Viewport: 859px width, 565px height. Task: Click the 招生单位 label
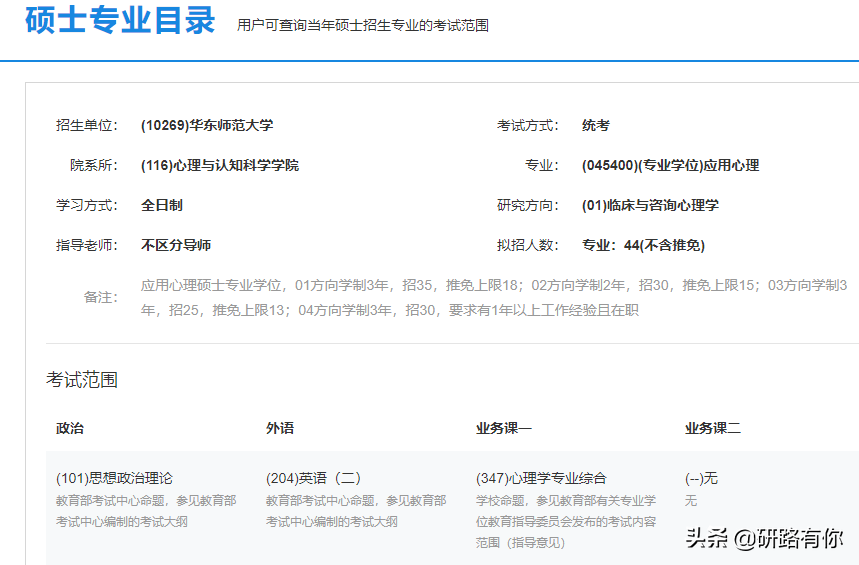click(87, 125)
